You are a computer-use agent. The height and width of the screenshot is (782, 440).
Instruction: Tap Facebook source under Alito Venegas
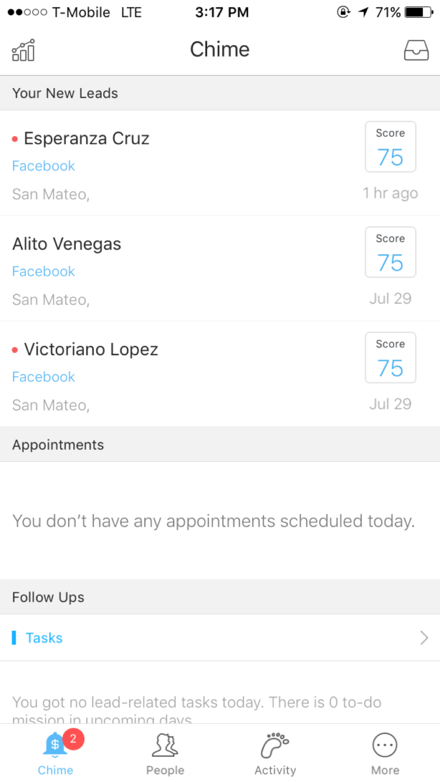43,271
